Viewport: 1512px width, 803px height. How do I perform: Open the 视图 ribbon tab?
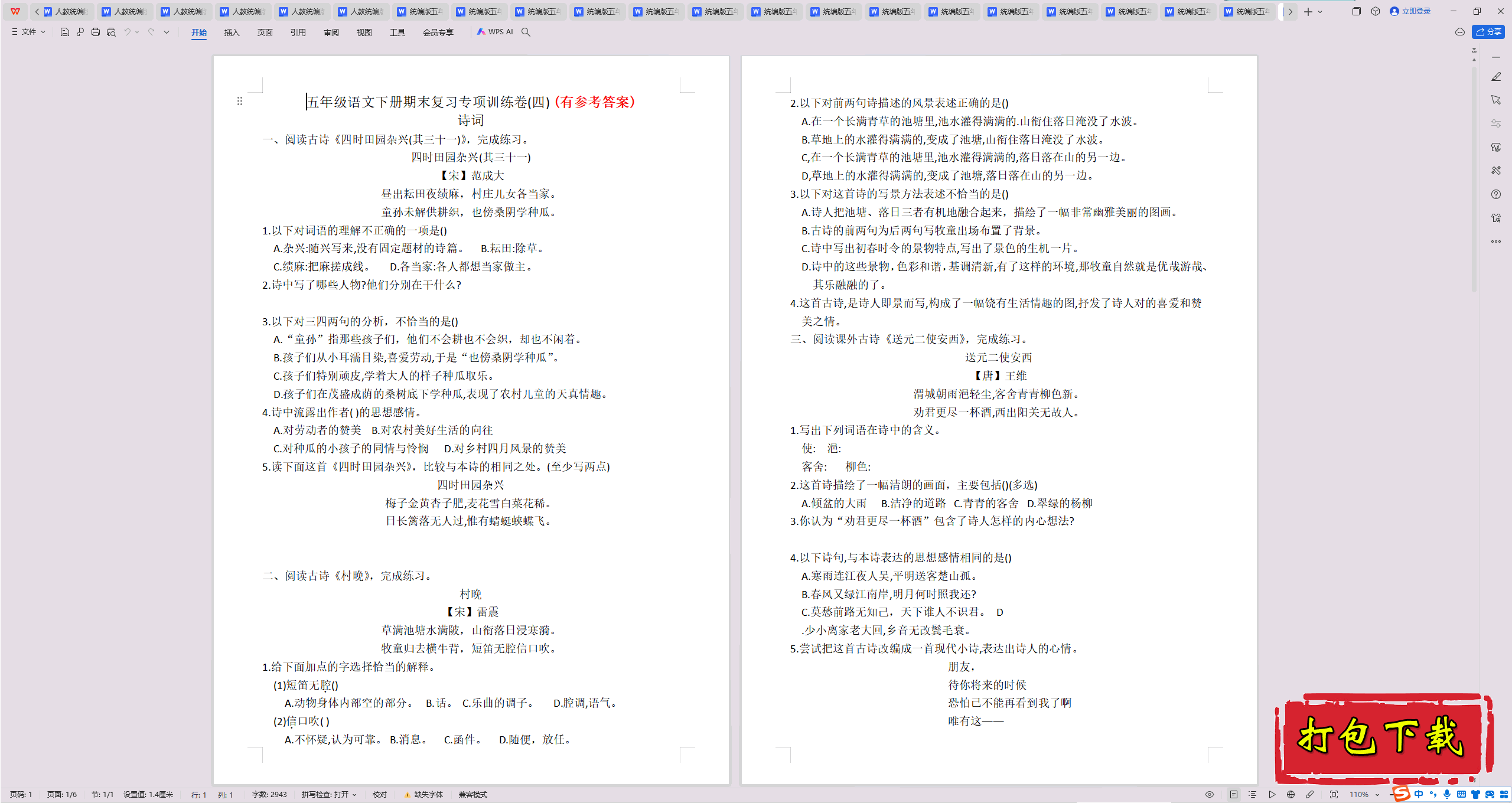pos(364,32)
